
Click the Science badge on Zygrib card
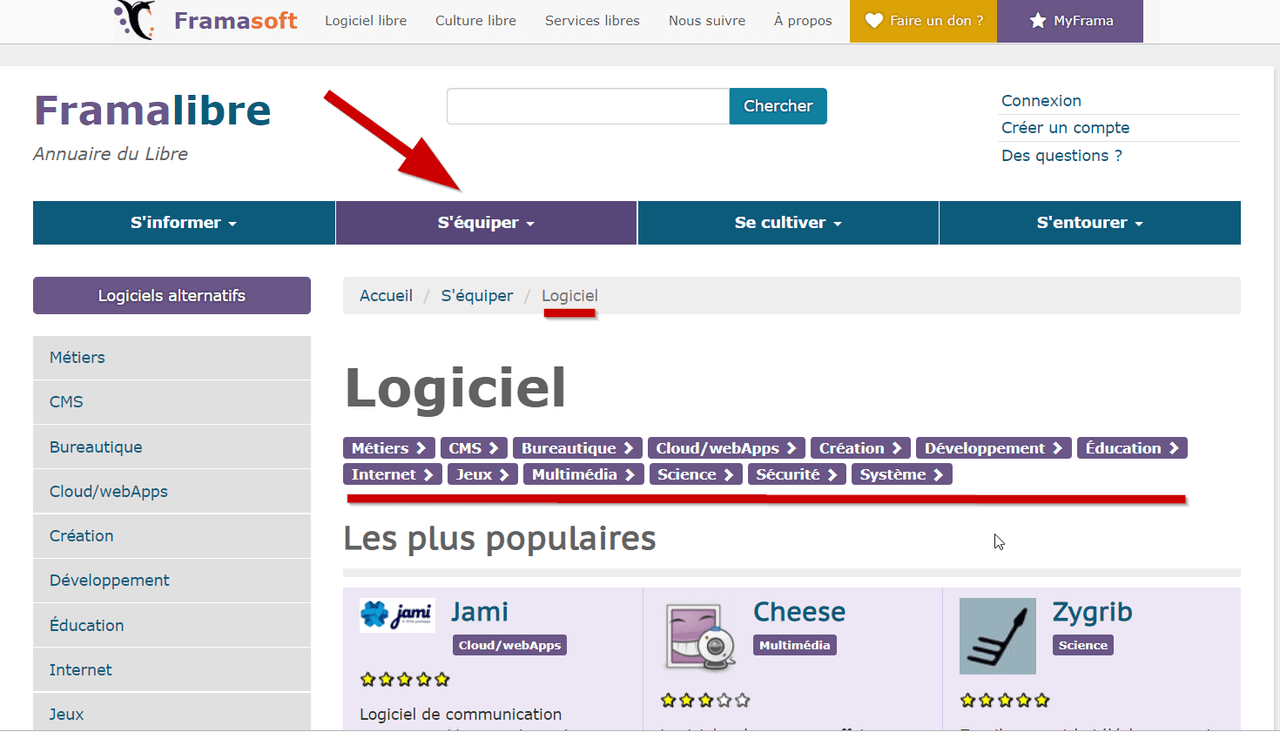[1083, 645]
